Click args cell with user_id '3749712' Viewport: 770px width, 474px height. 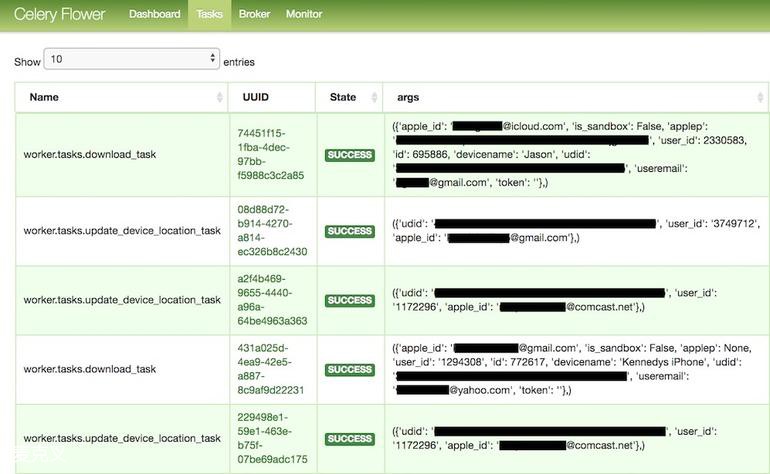(576, 231)
